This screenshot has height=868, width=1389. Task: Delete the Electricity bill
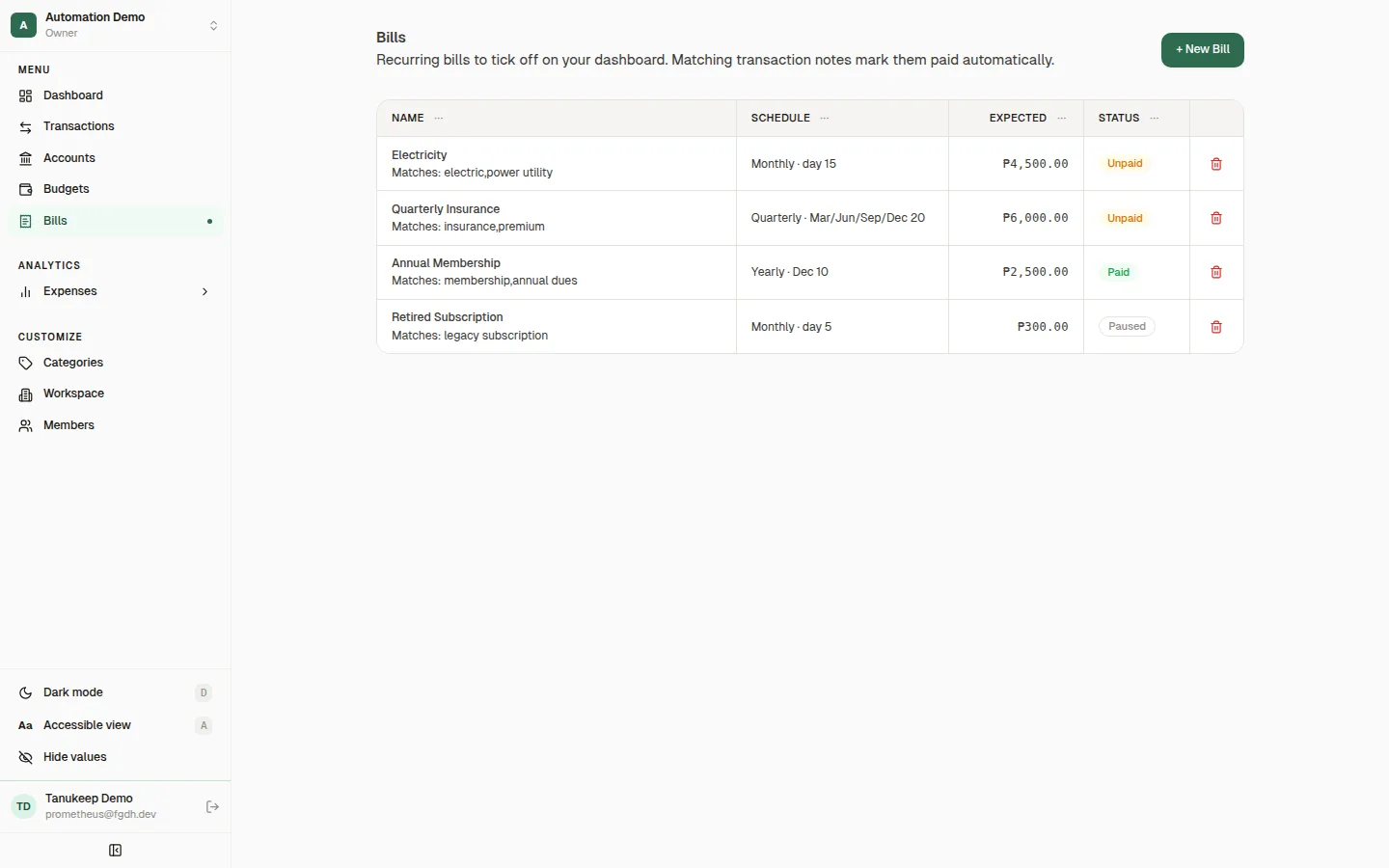pyautogui.click(x=1216, y=164)
